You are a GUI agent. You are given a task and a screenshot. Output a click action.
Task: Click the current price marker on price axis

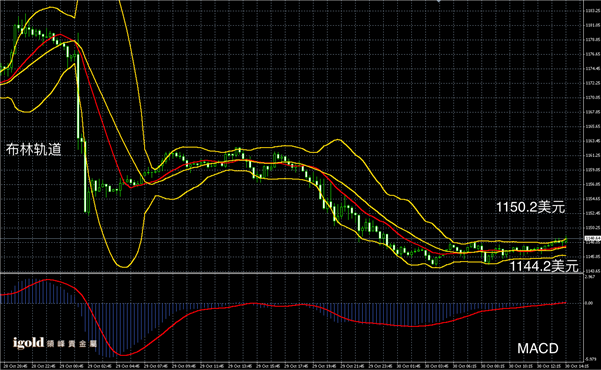[592, 238]
